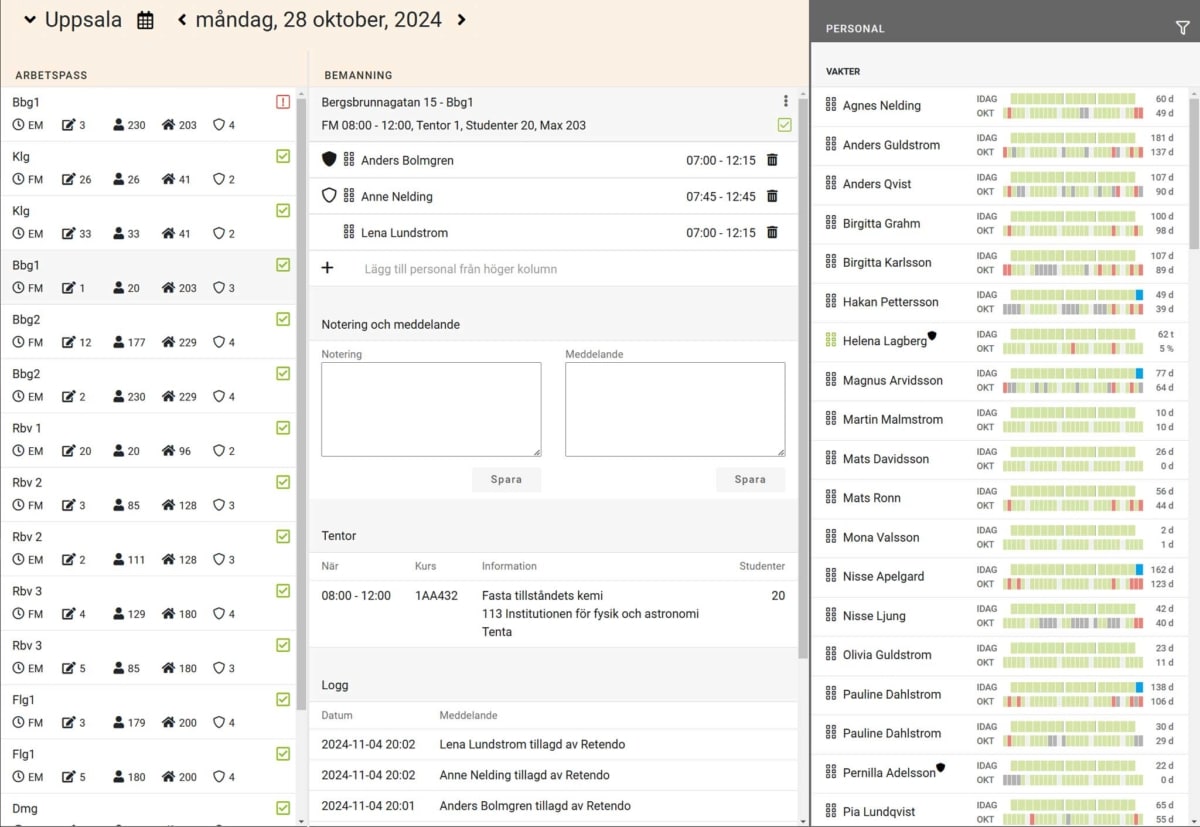Click the red warning box on Bbg1 EM
The width and height of the screenshot is (1200, 827).
[283, 102]
